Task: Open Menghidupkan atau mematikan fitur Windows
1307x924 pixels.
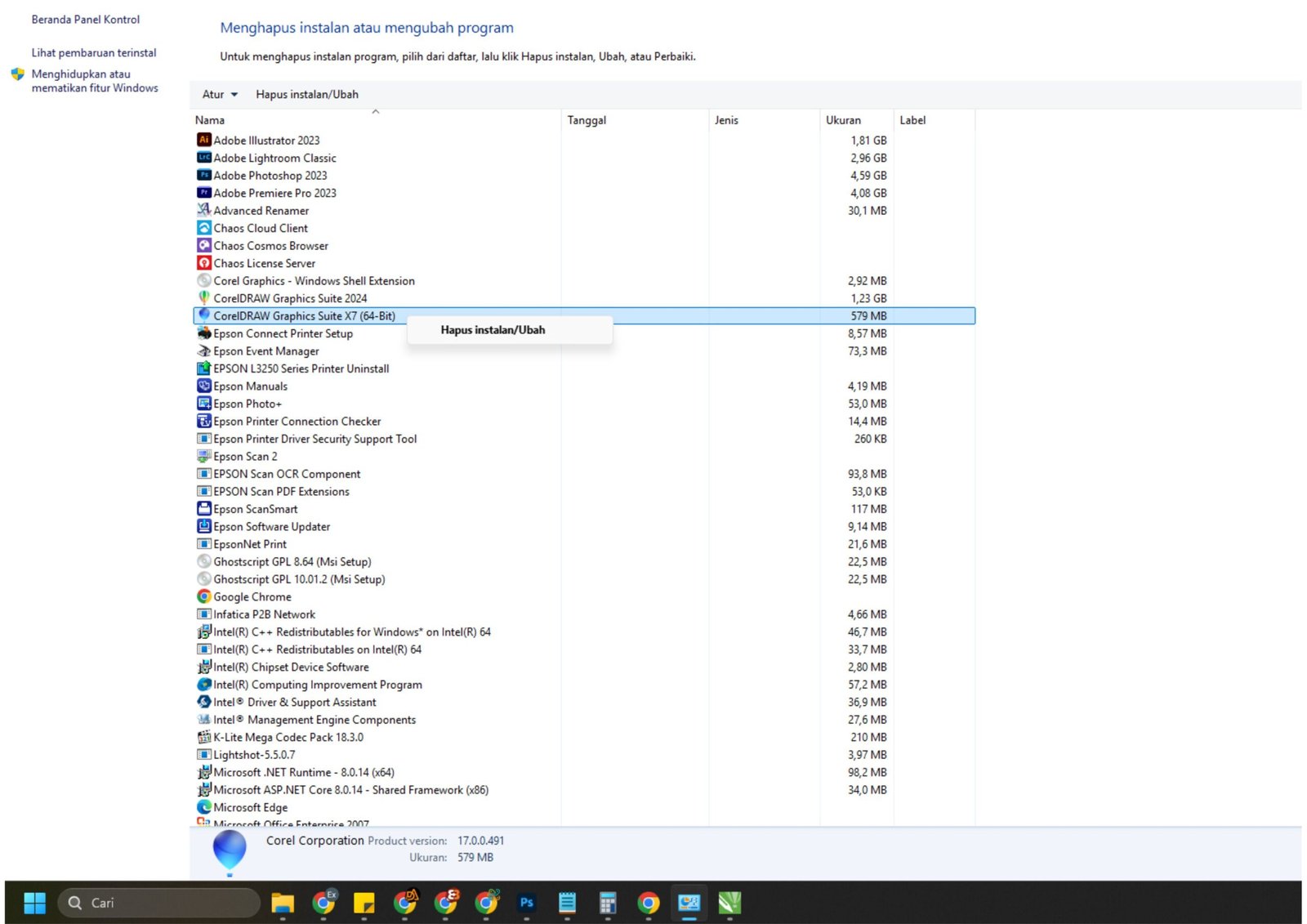Action: (95, 81)
